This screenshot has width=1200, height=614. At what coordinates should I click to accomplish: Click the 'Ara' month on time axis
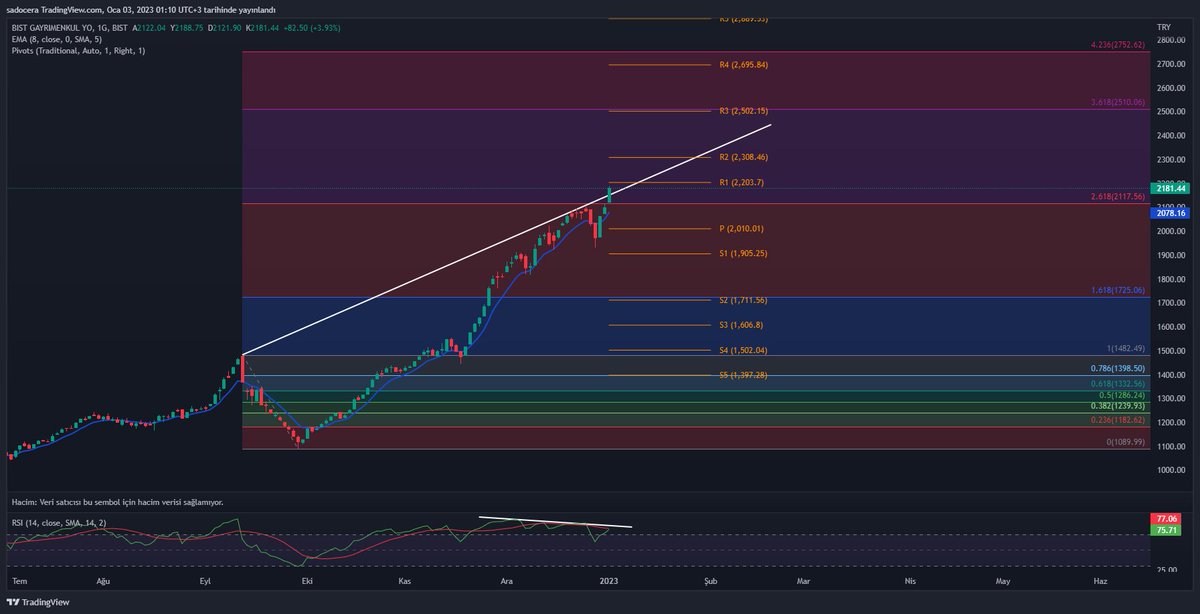(x=507, y=580)
